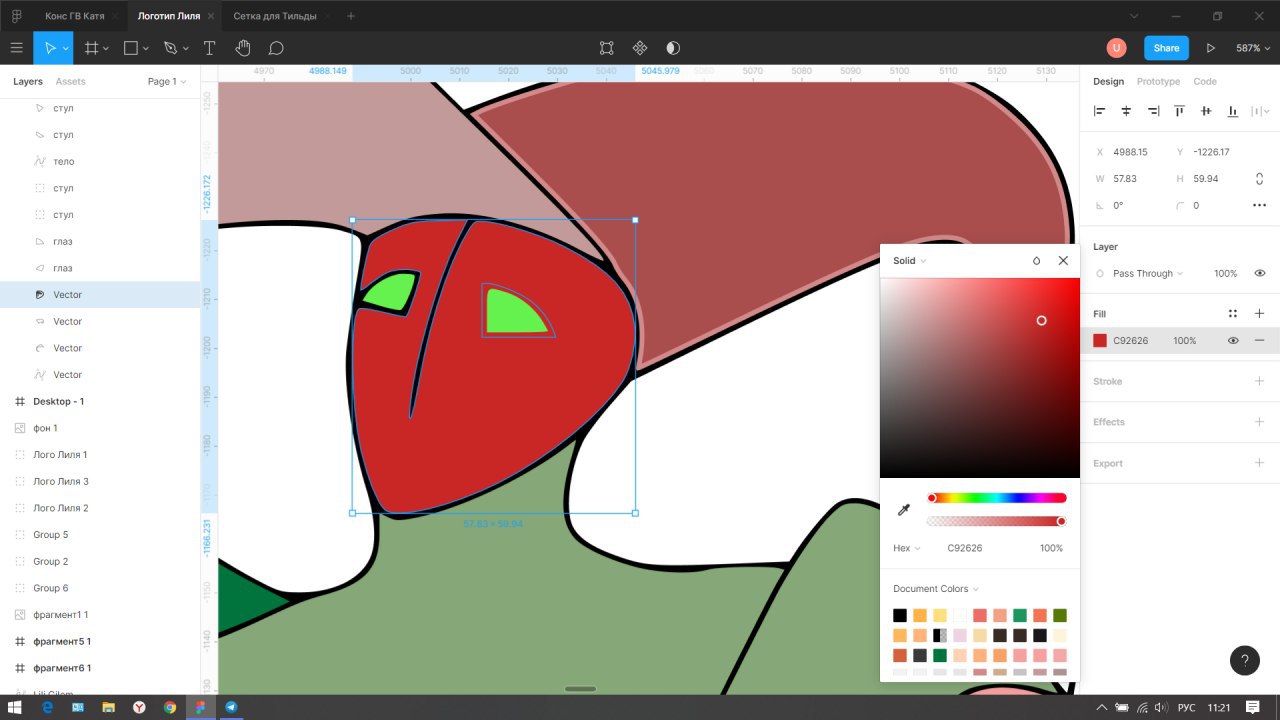The height and width of the screenshot is (720, 1280).
Task: Select the Frame tool
Action: [91, 48]
